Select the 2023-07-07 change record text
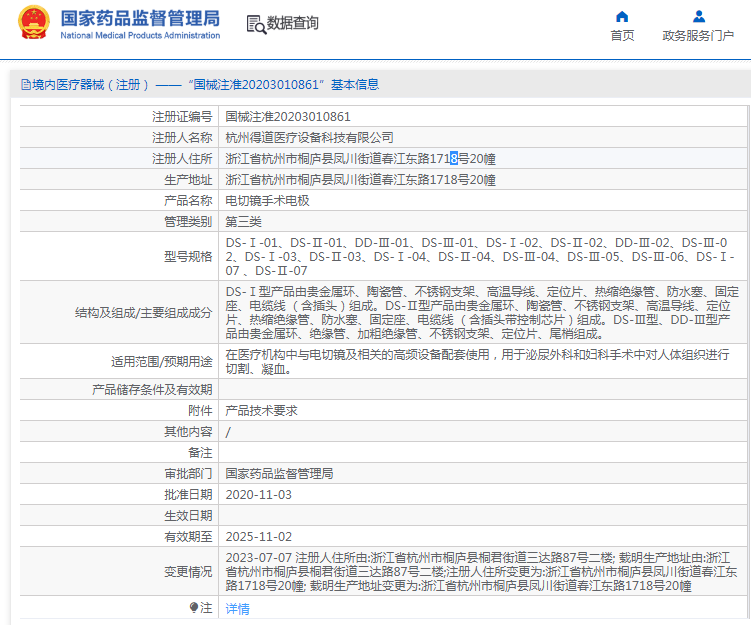 (x=481, y=572)
